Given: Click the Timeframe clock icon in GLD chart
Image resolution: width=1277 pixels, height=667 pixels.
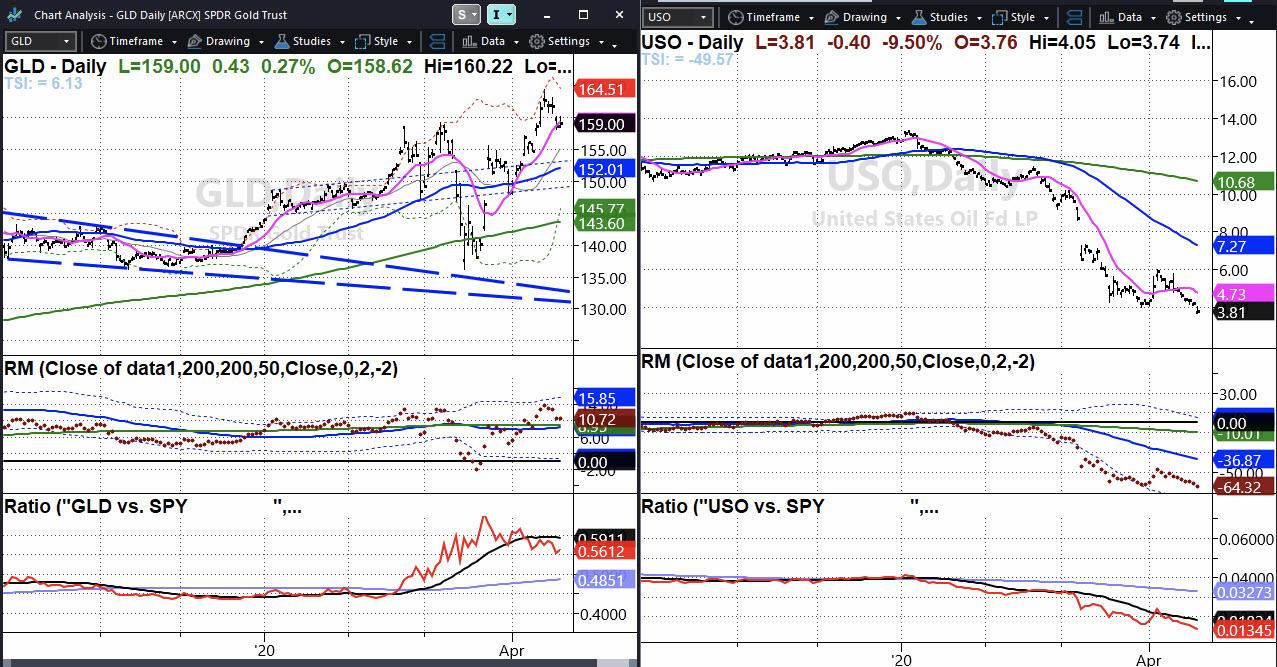Looking at the screenshot, I should (x=98, y=41).
